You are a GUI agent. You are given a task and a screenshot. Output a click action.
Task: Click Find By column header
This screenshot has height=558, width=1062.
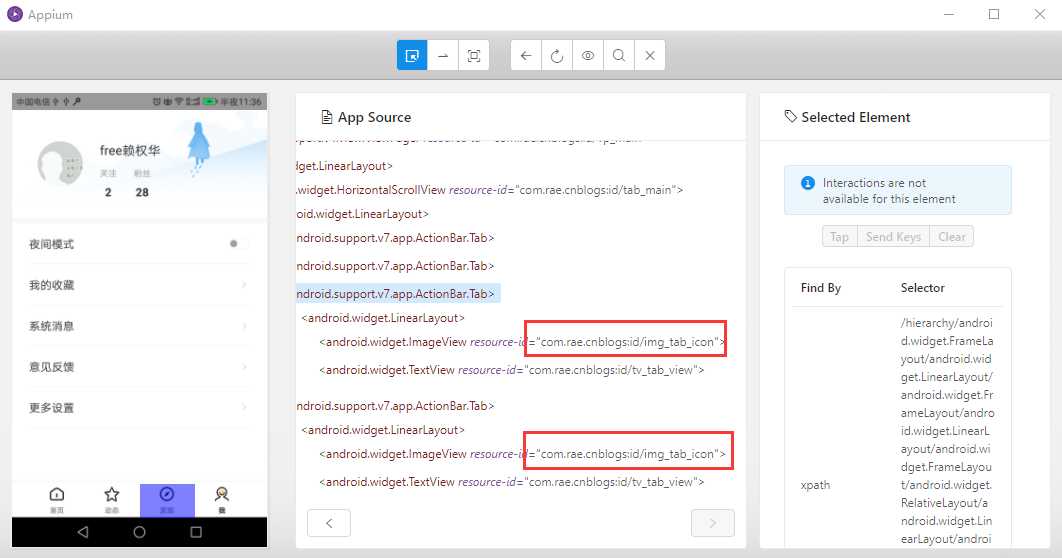click(820, 288)
